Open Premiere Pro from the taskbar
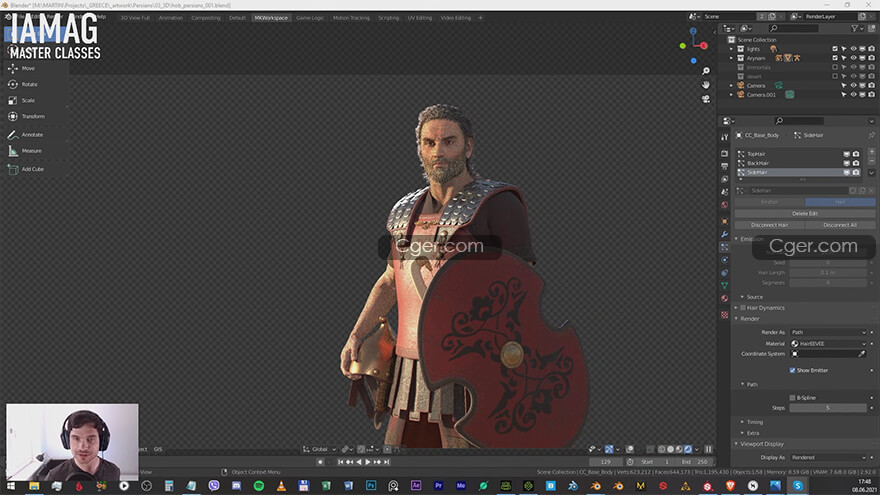 coord(438,485)
